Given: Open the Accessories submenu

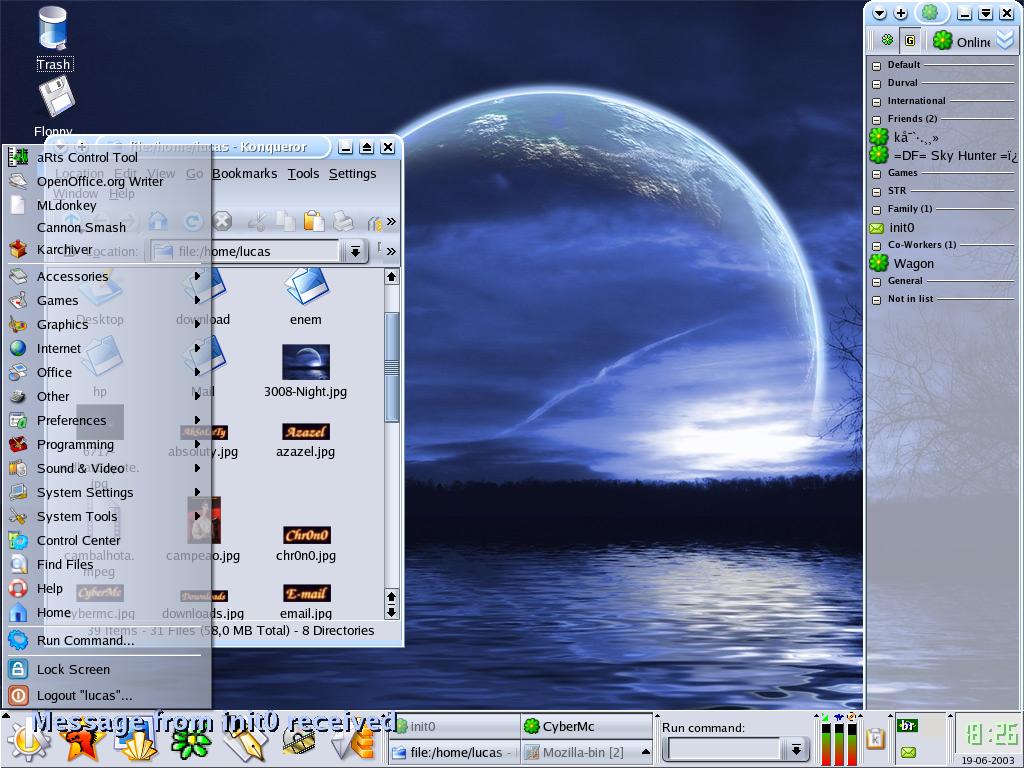Looking at the screenshot, I should [104, 276].
